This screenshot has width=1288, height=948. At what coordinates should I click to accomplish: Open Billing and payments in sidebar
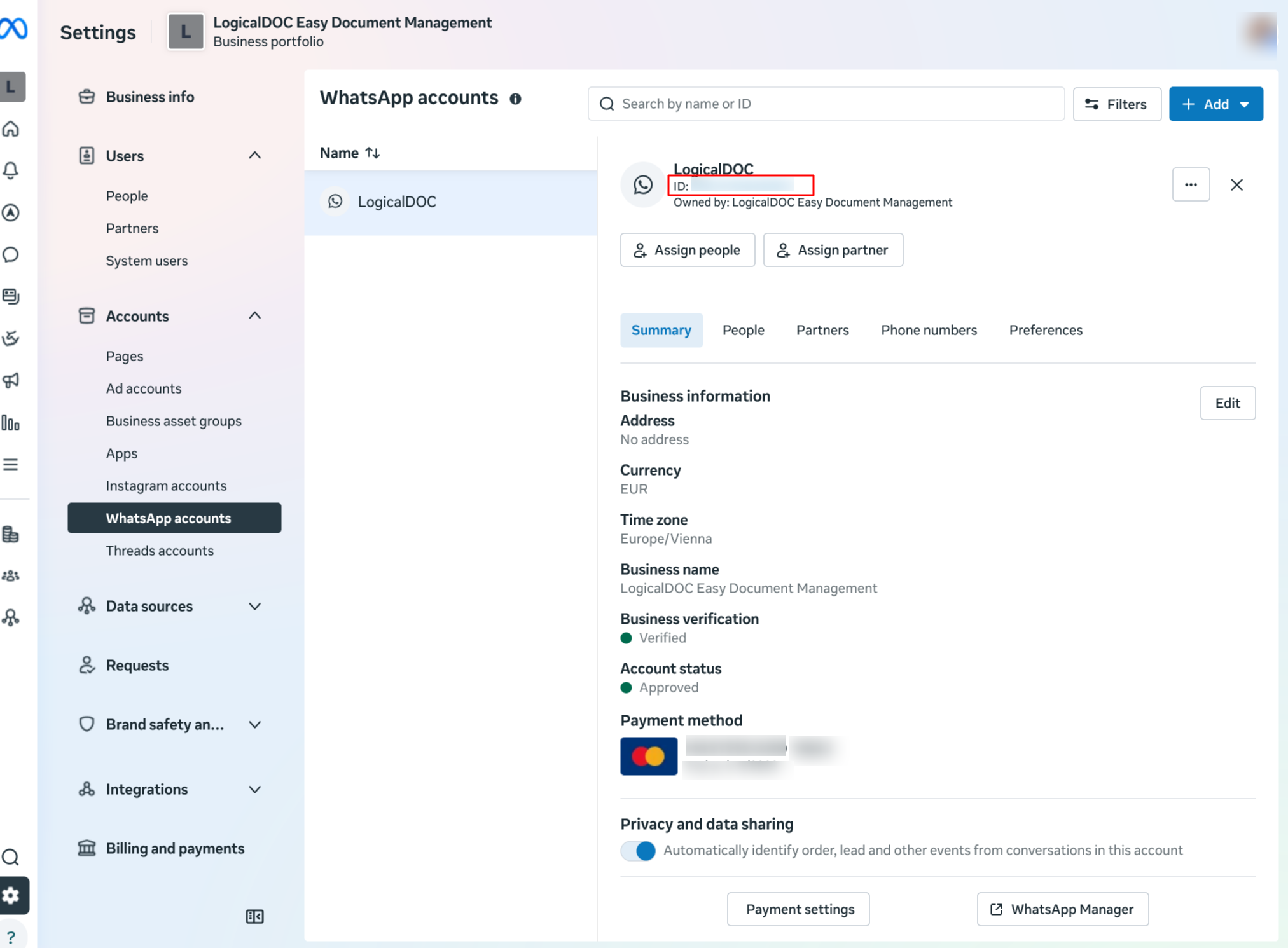pos(174,848)
